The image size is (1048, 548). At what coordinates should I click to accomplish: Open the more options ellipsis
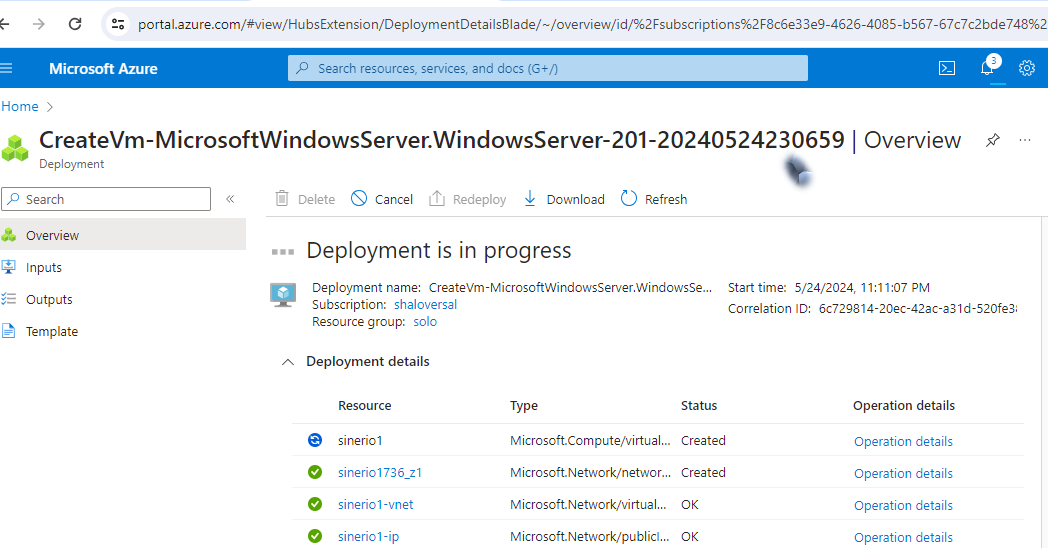point(1025,140)
